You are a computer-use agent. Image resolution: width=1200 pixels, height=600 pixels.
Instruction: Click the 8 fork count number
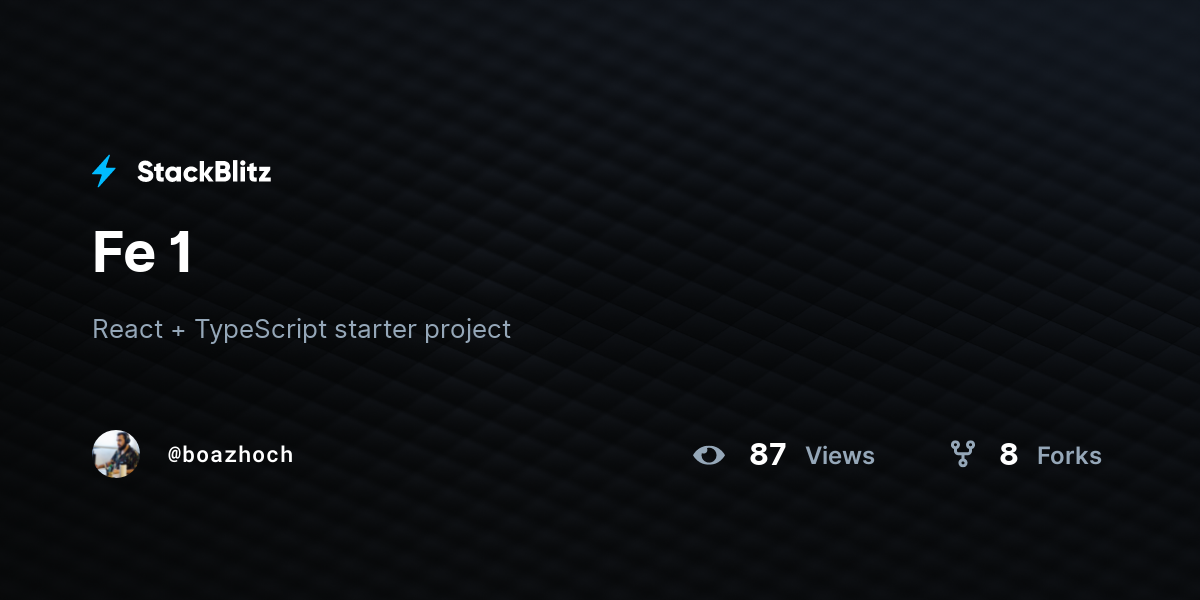click(x=1008, y=455)
